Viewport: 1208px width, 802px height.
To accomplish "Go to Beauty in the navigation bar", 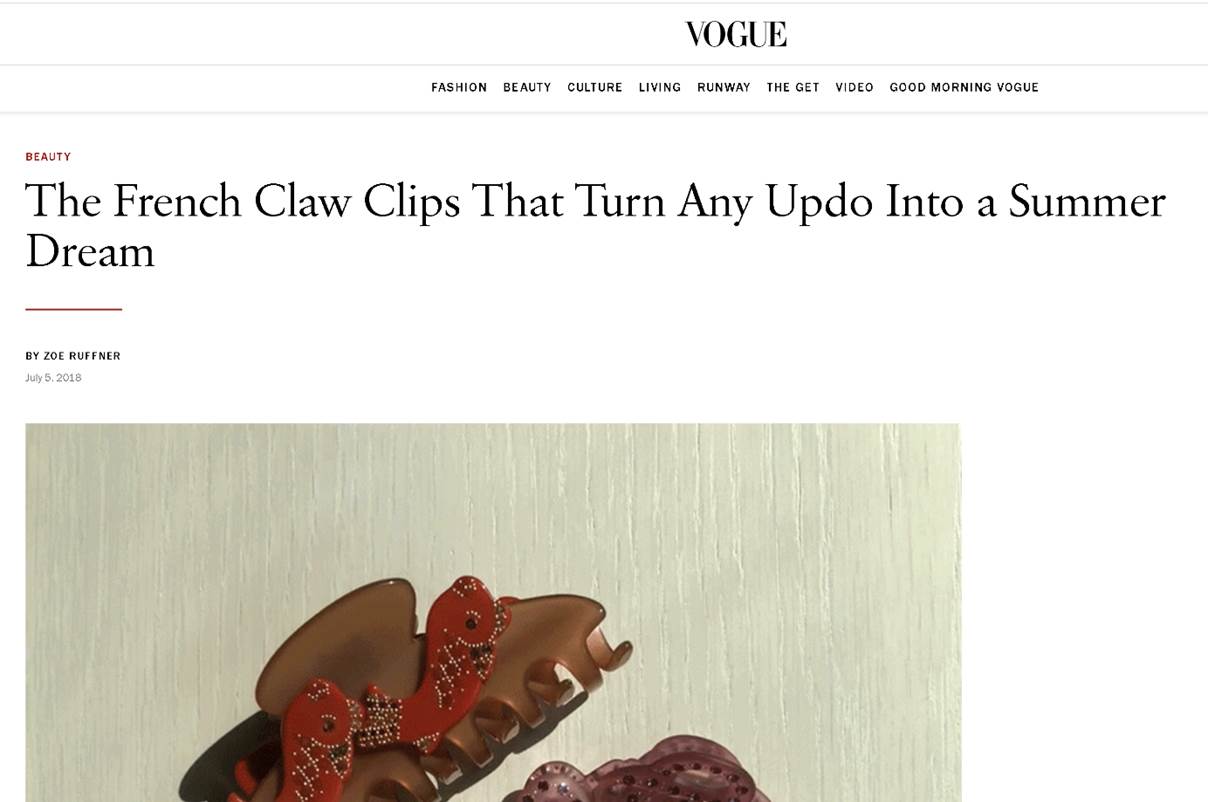I will [527, 88].
